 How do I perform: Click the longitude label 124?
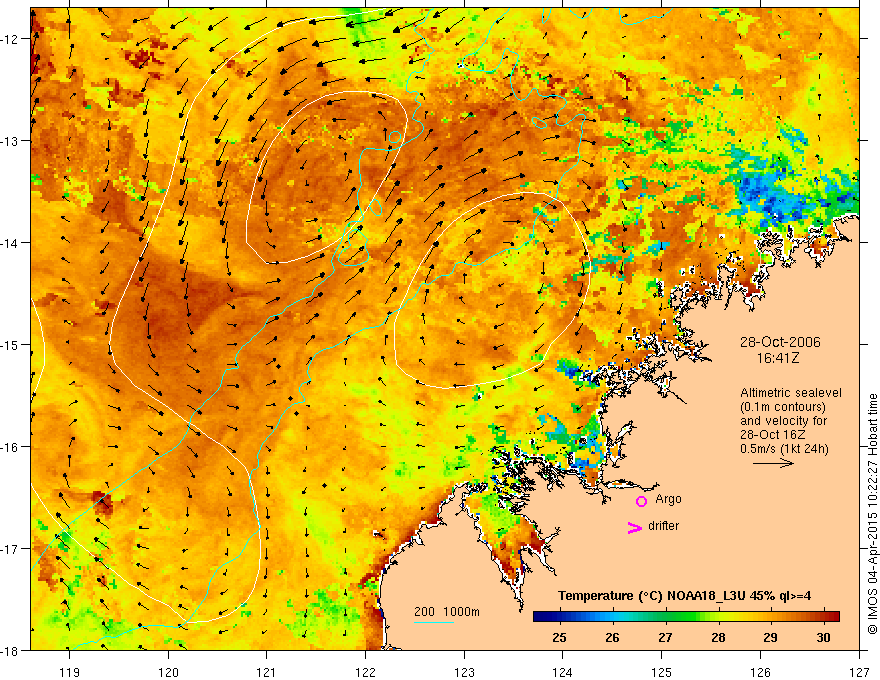pos(563,672)
